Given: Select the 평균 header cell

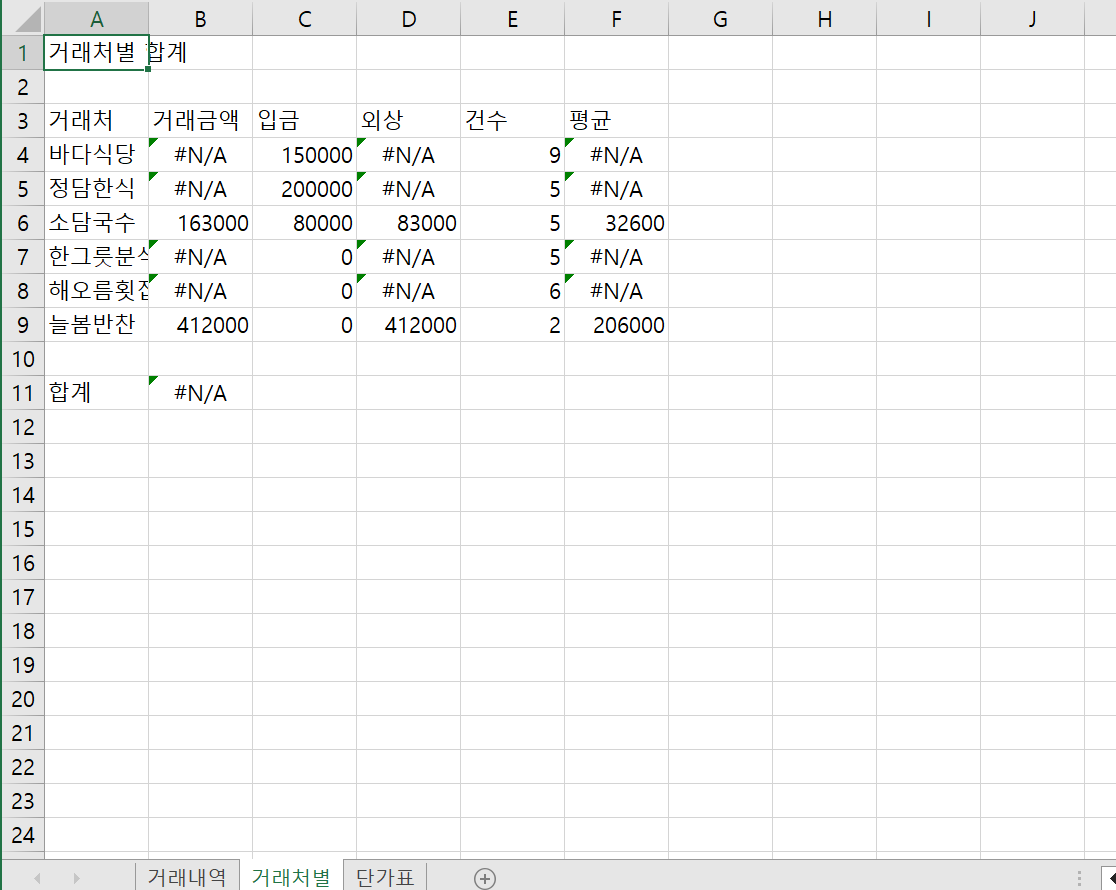Looking at the screenshot, I should [x=616, y=120].
